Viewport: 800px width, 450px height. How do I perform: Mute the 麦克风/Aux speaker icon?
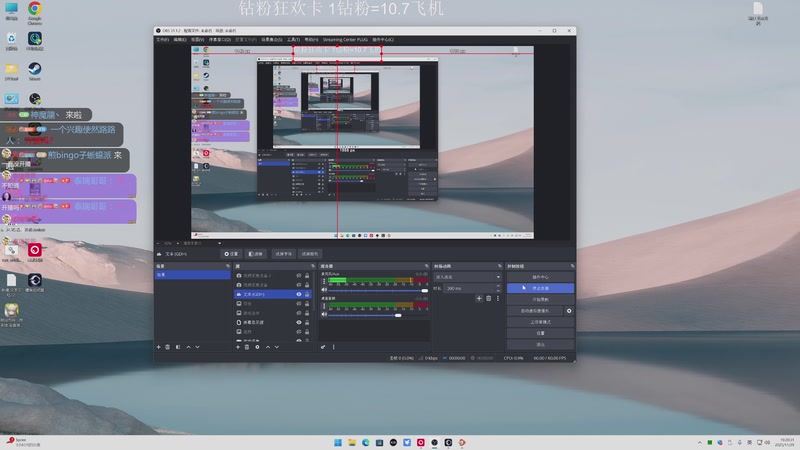coord(323,290)
